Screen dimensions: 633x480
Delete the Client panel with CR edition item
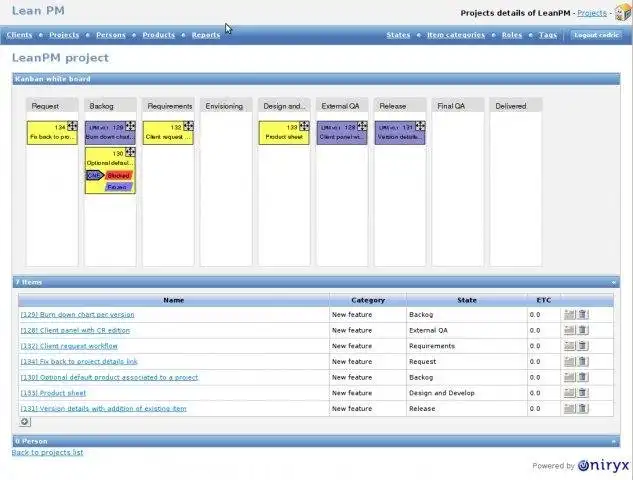point(583,330)
